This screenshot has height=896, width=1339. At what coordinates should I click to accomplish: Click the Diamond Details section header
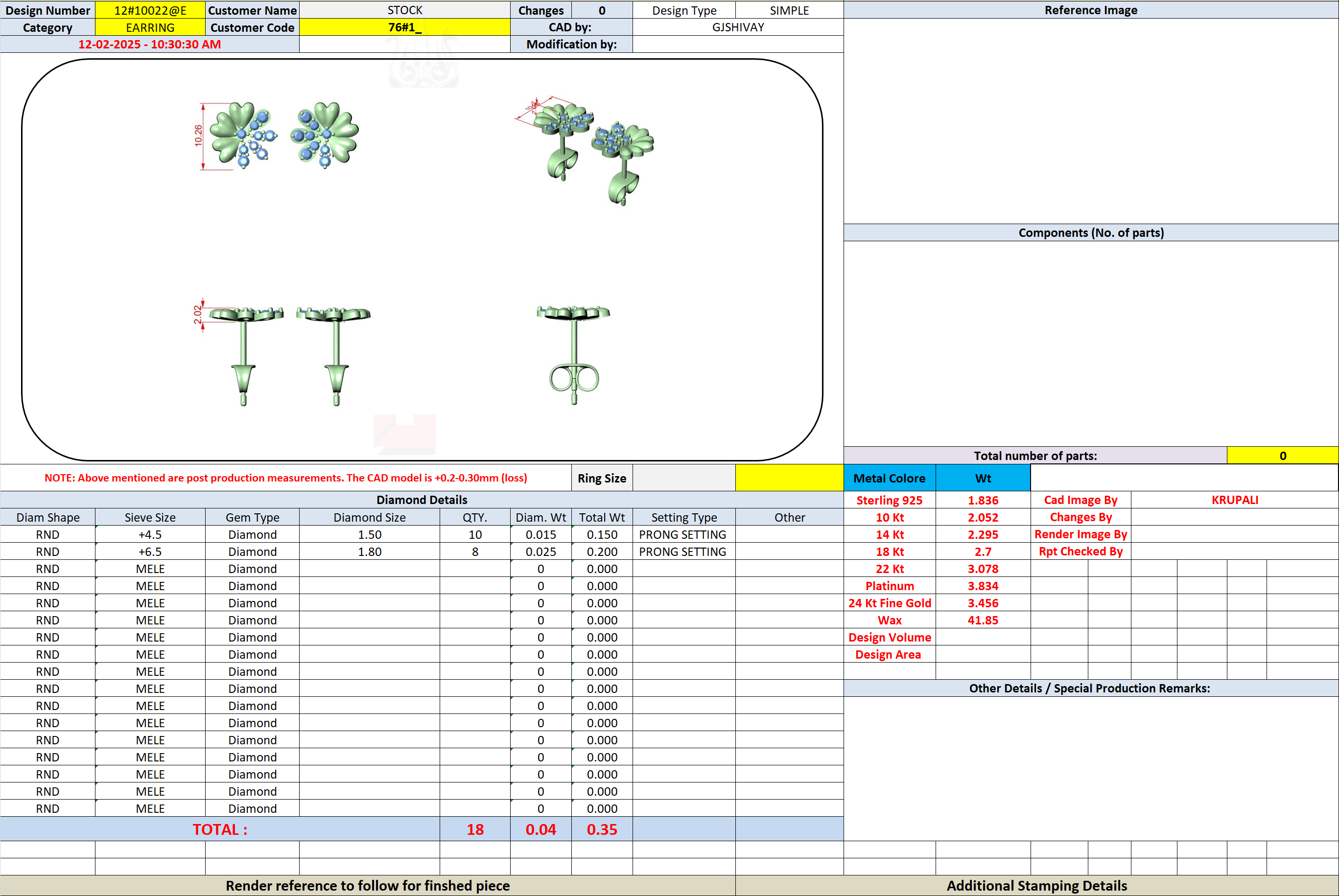coord(422,500)
